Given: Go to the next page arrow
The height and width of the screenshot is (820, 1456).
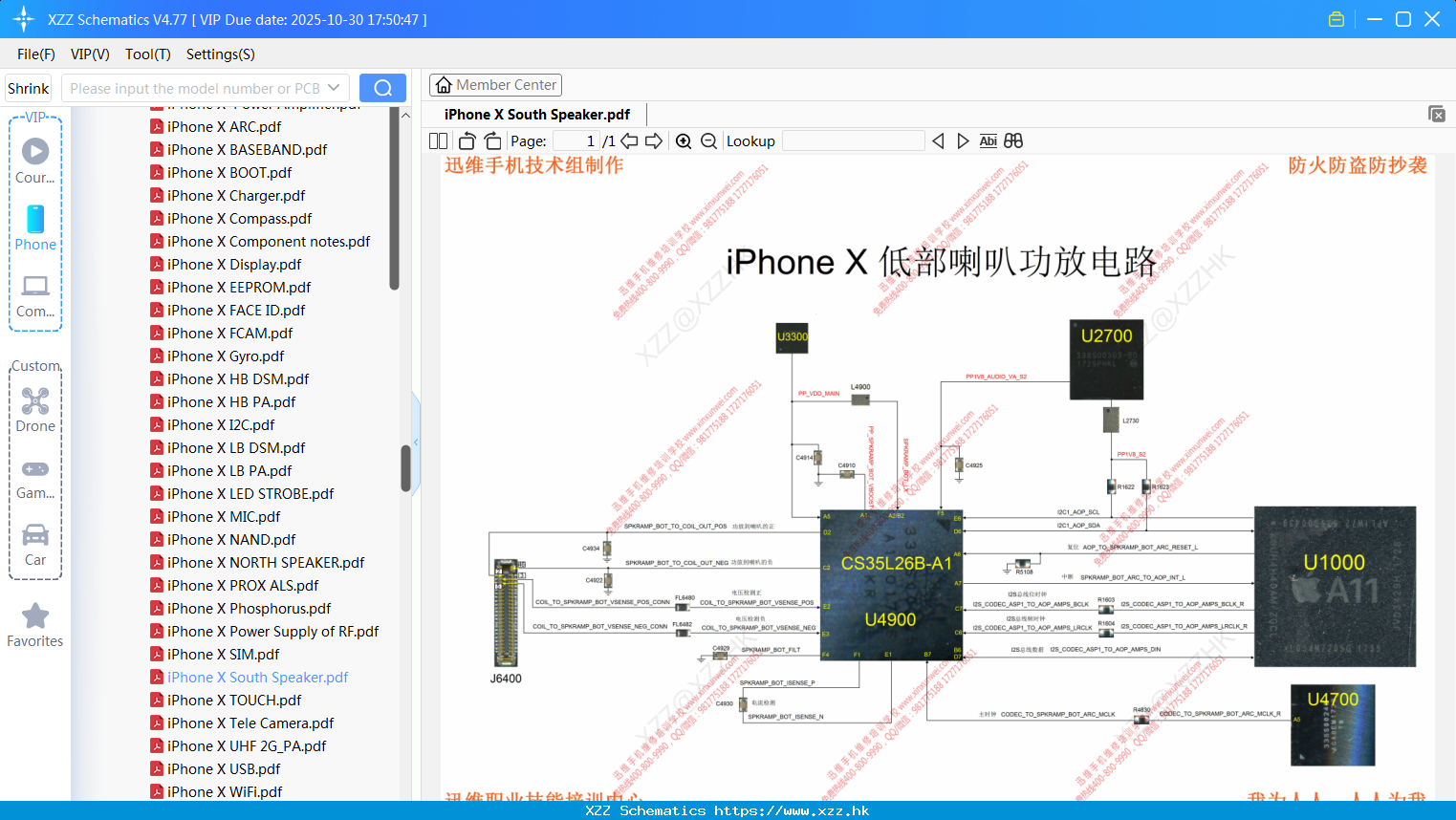Looking at the screenshot, I should tap(654, 140).
